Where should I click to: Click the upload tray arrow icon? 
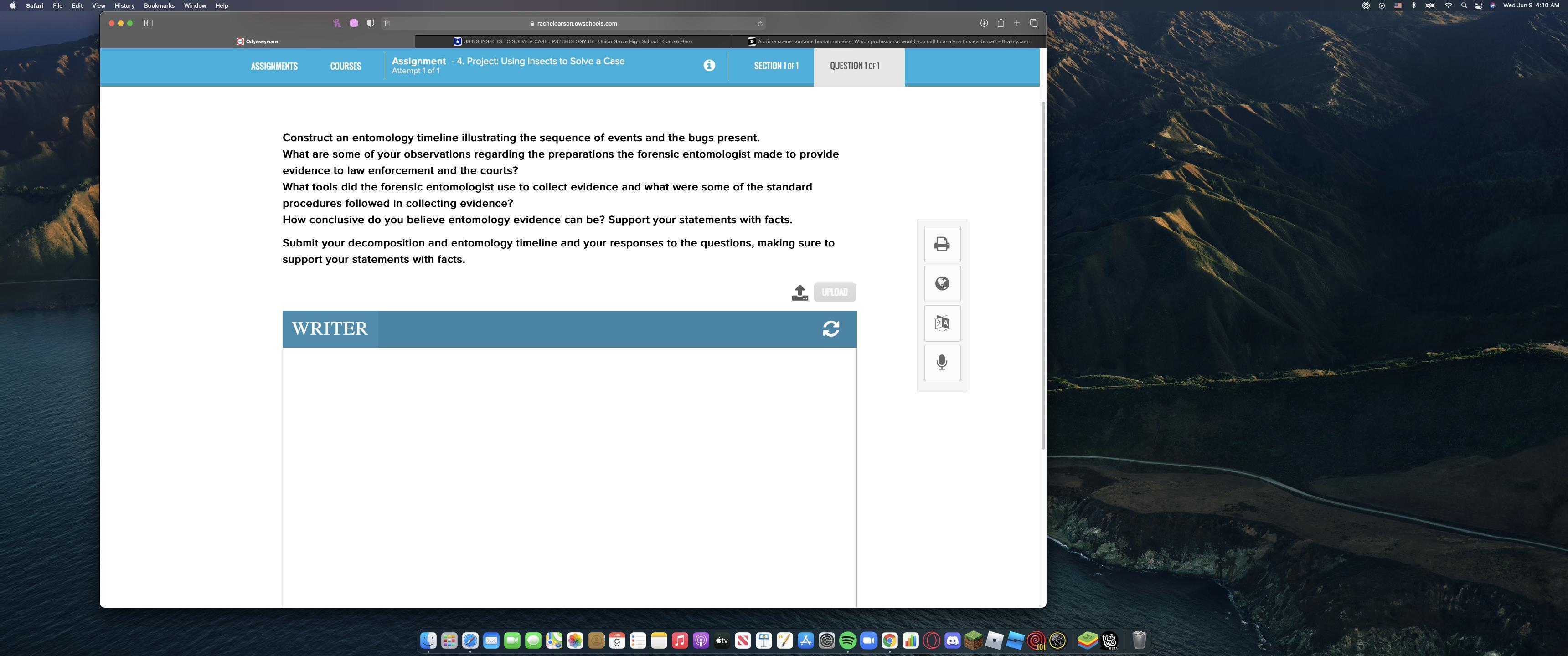coord(799,293)
